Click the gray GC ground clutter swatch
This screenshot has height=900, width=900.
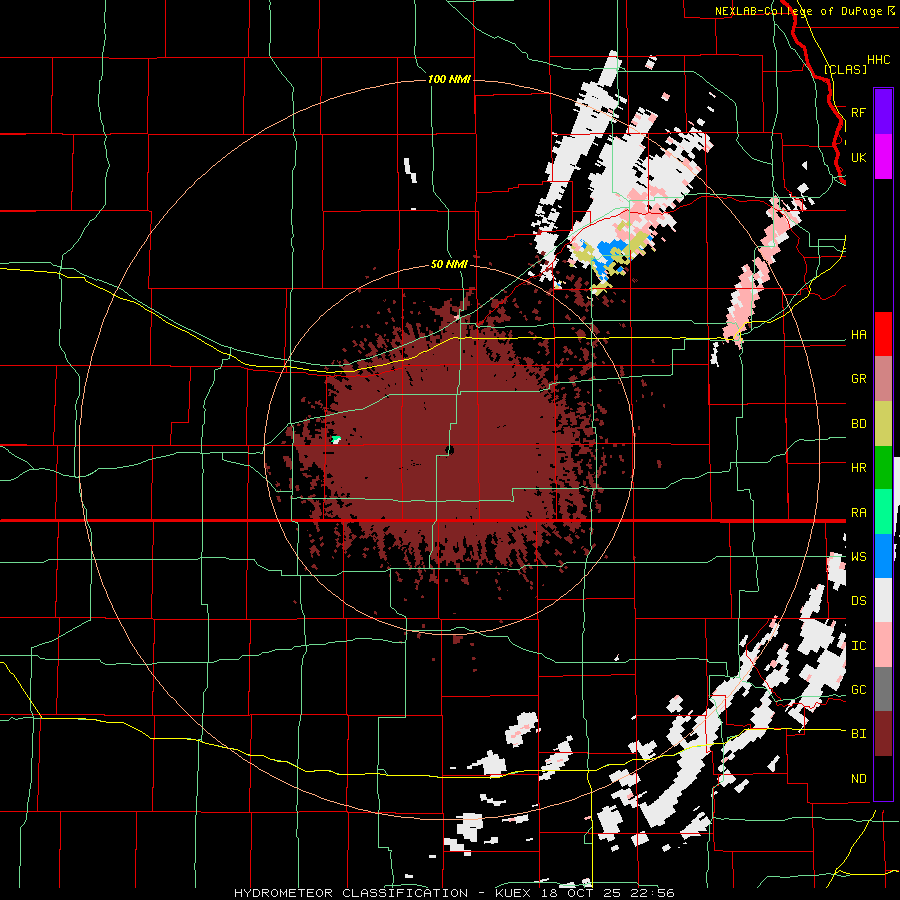click(x=883, y=689)
